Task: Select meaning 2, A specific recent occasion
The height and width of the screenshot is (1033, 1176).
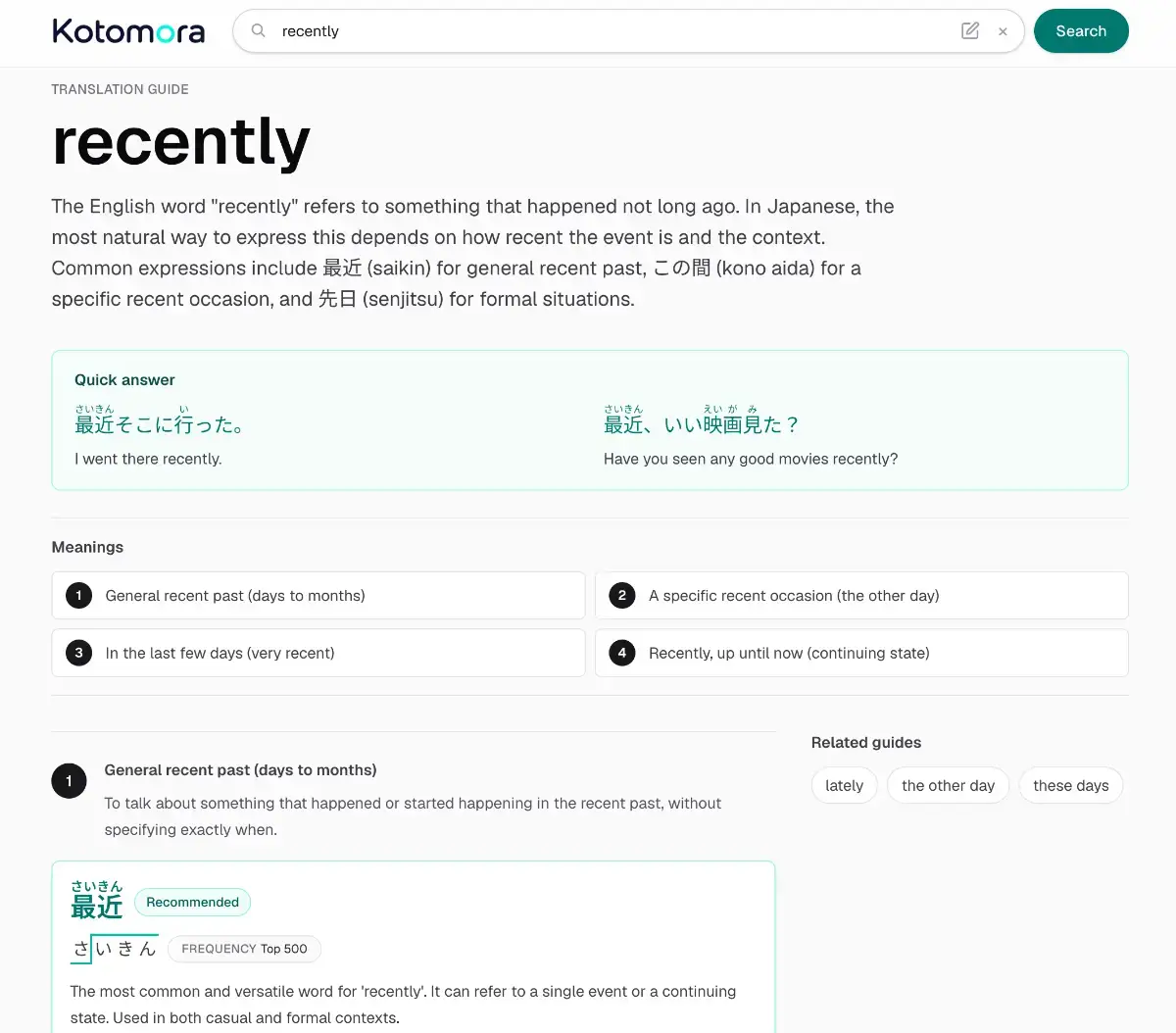Action: (861, 595)
